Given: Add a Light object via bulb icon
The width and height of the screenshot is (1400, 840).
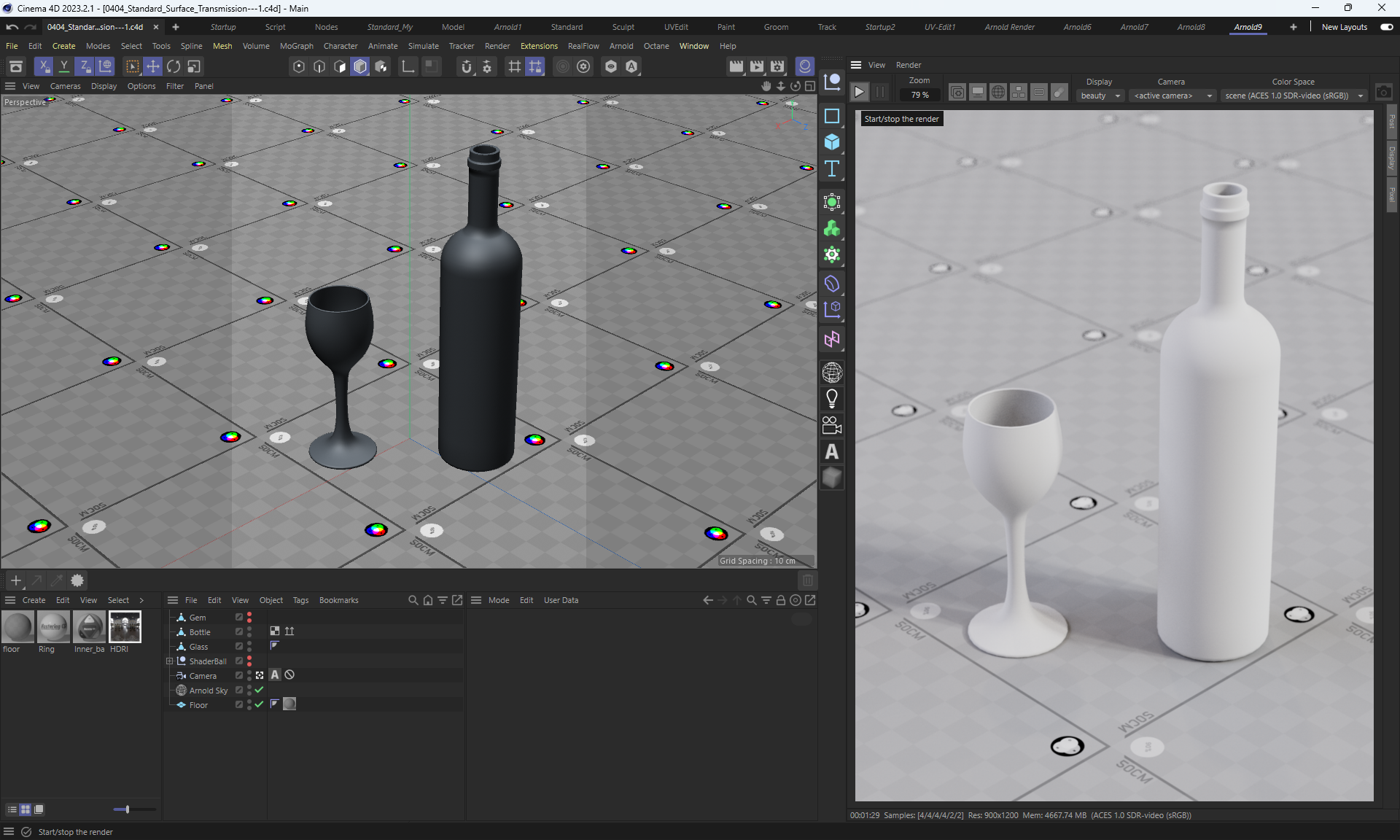Looking at the screenshot, I should [832, 399].
